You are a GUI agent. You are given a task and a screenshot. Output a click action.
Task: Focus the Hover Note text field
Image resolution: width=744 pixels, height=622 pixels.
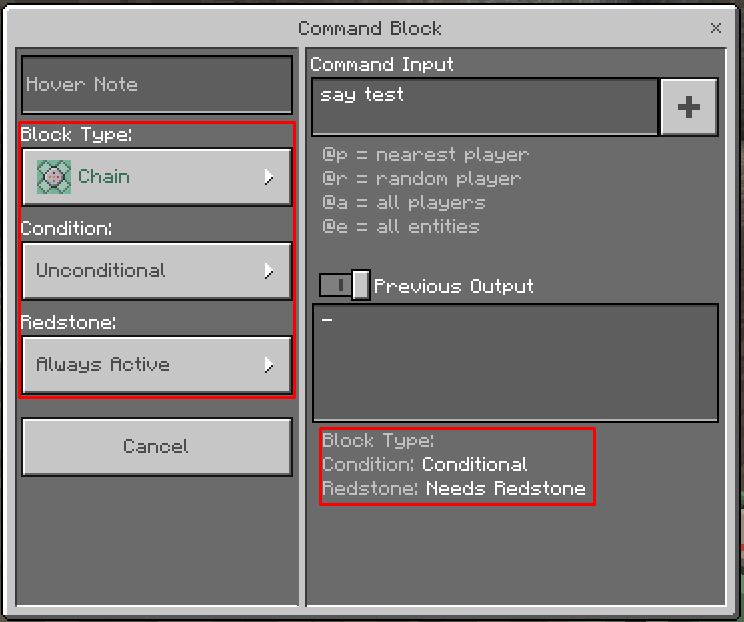click(156, 85)
